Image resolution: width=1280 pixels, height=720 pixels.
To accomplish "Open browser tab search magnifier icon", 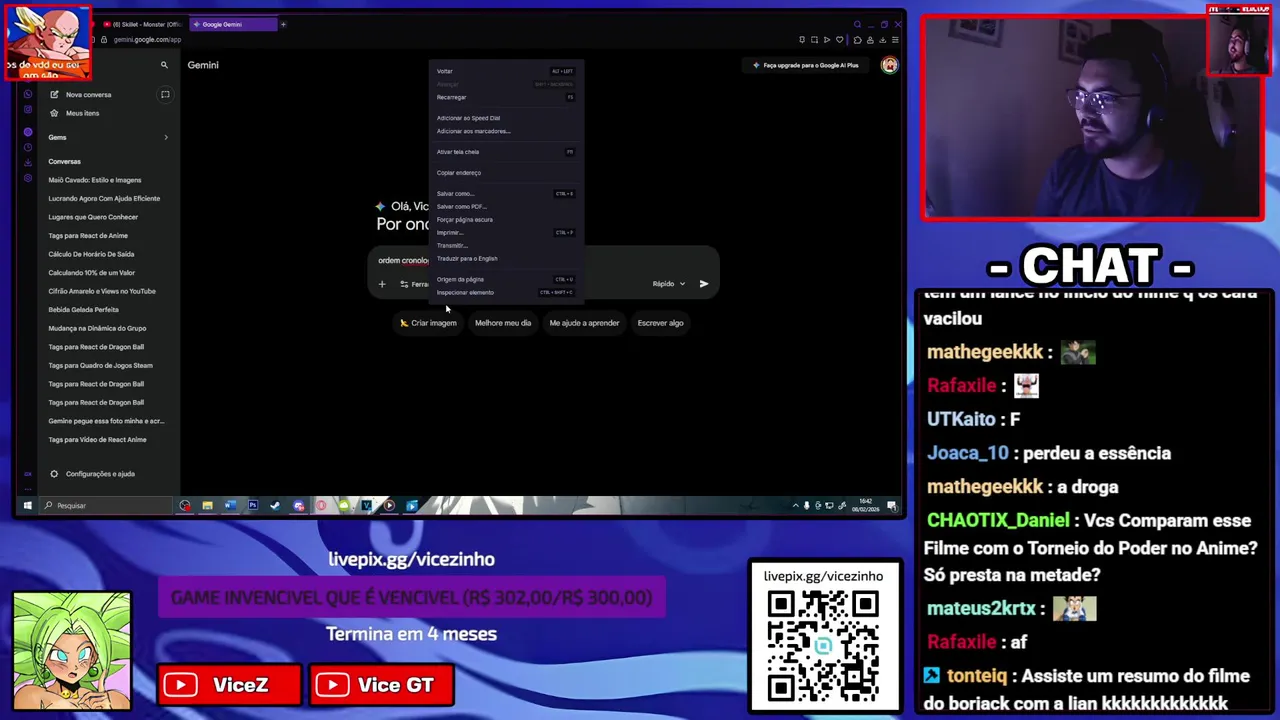I will pyautogui.click(x=857, y=24).
